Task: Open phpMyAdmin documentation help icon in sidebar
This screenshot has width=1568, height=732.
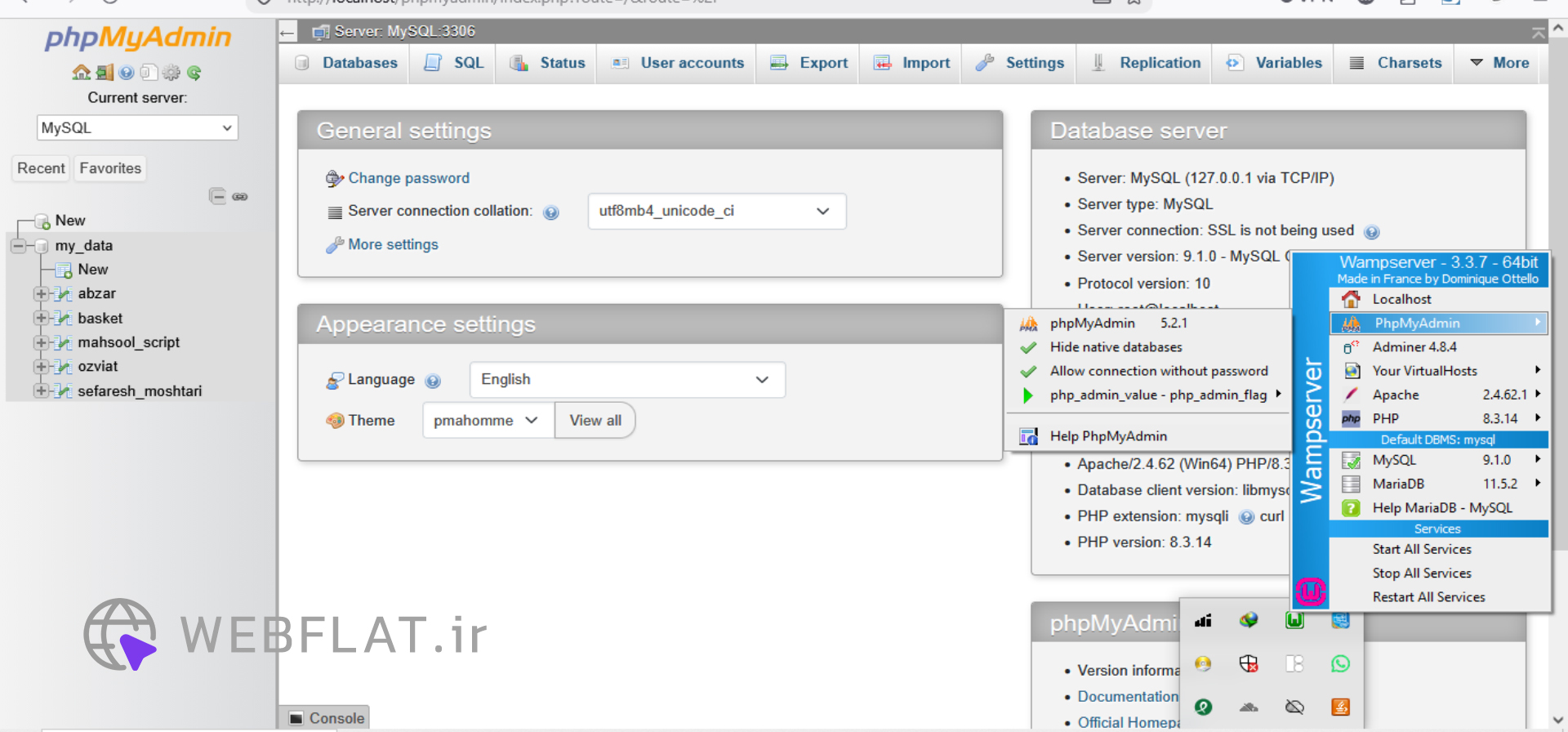Action: (126, 73)
